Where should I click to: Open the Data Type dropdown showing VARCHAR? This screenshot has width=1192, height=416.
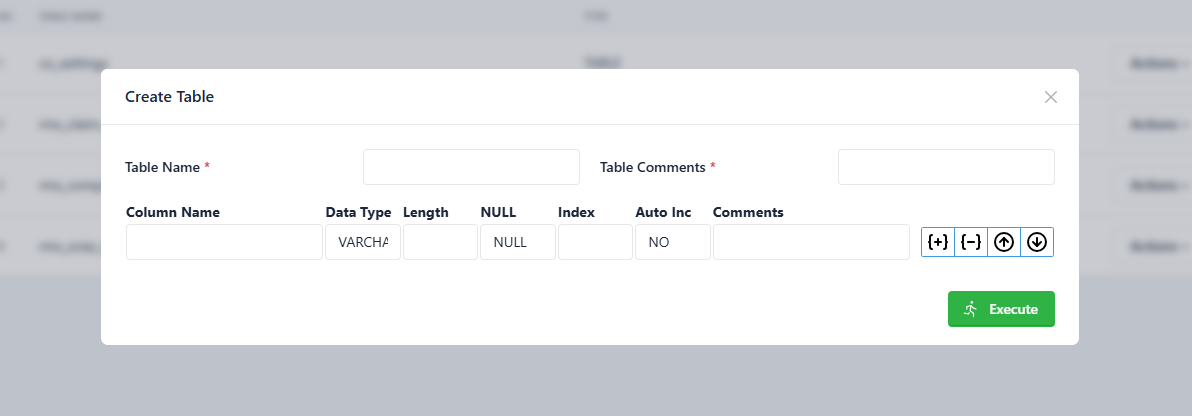click(363, 242)
